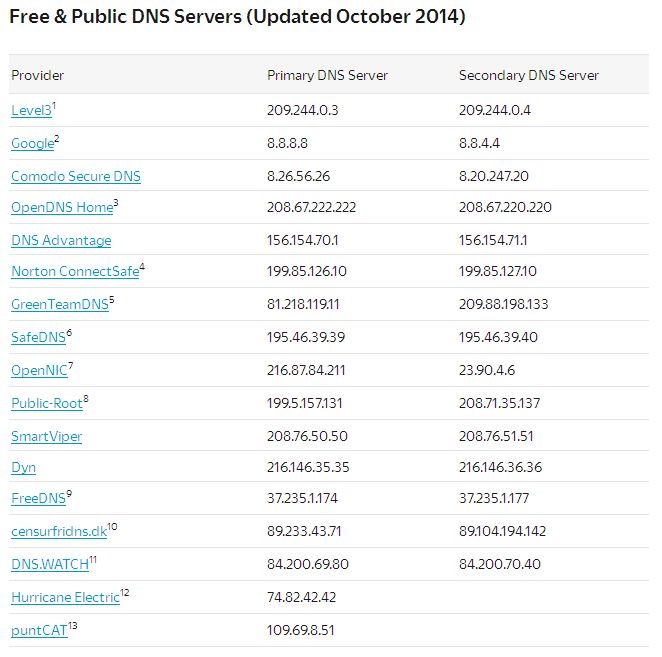Select secondary address 209.244.0.4
This screenshot has width=662, height=657.
click(495, 110)
